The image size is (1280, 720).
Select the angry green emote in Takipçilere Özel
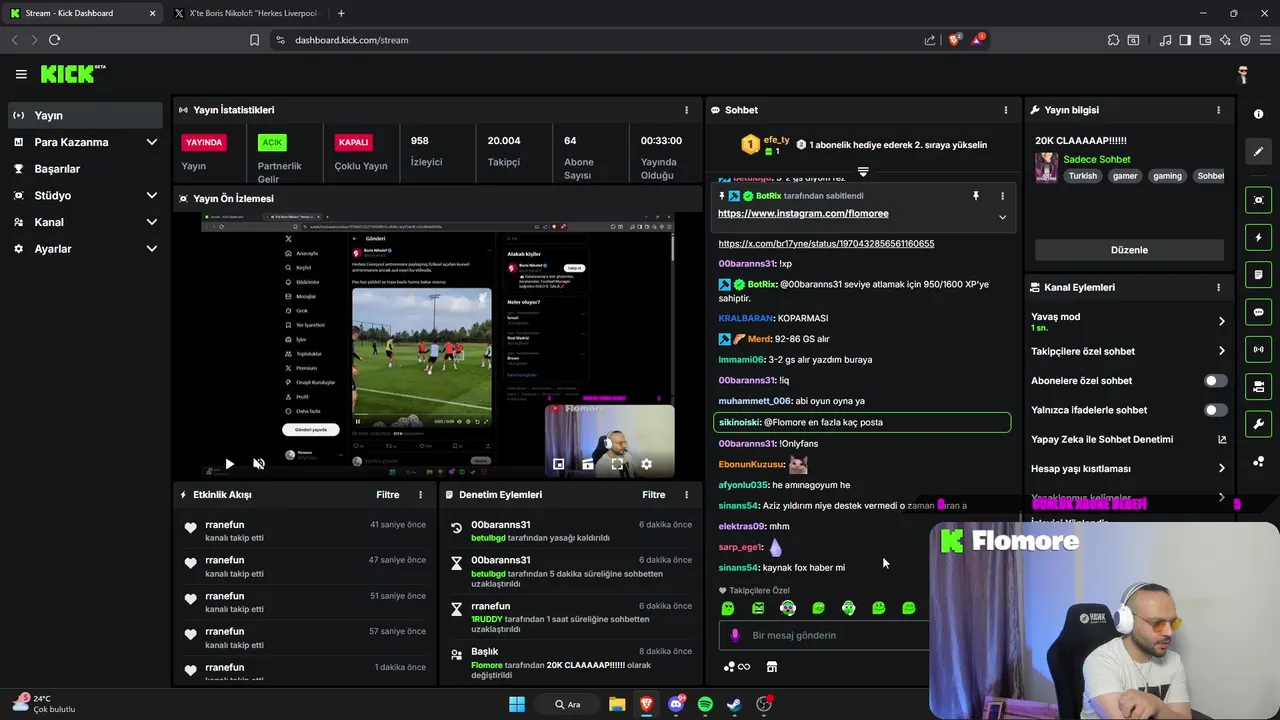[758, 608]
